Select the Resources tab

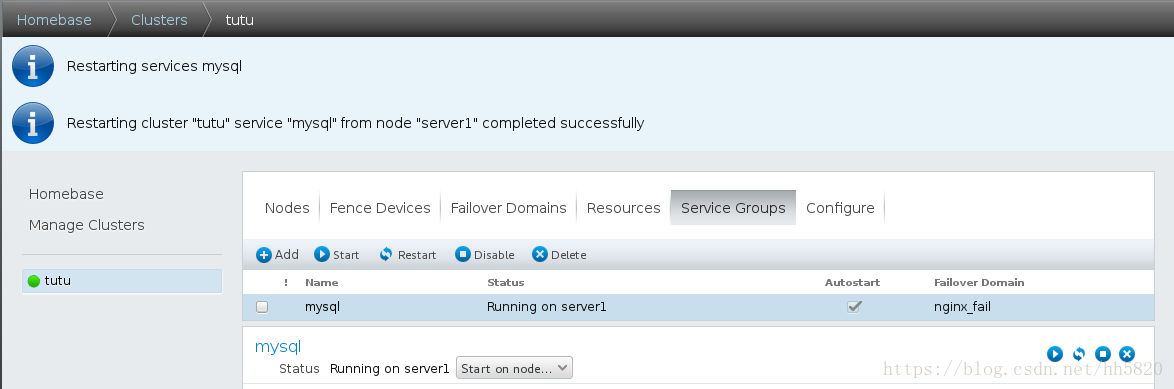[x=624, y=208]
